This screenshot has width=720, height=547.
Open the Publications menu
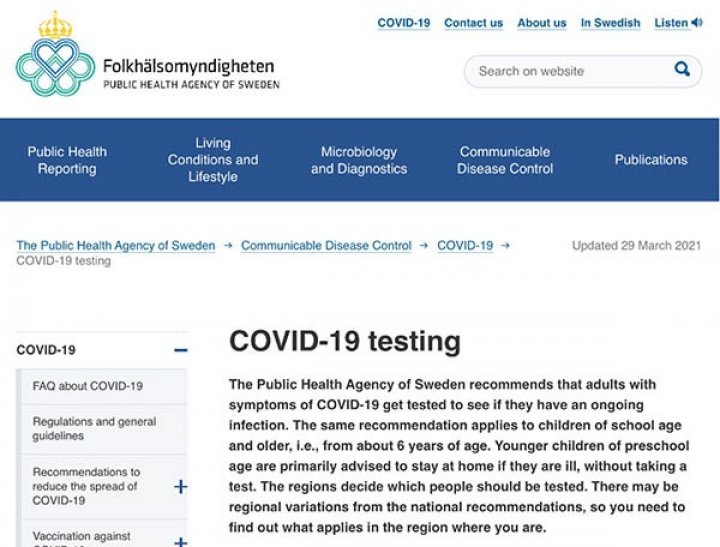tap(651, 160)
